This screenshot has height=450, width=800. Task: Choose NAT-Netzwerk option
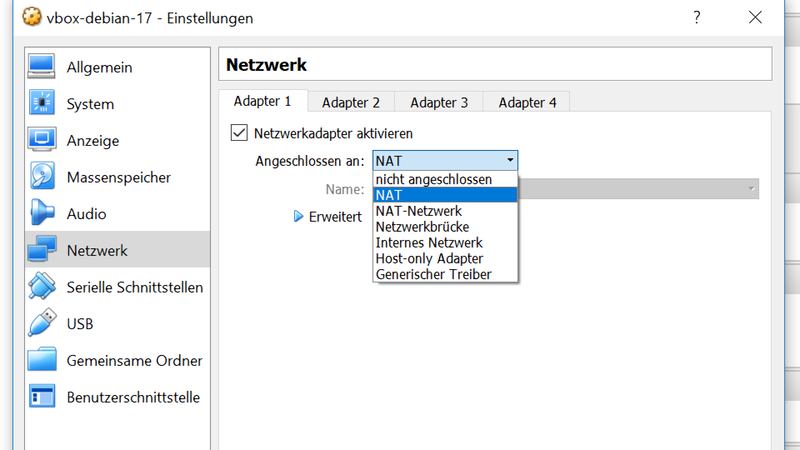tap(445, 211)
